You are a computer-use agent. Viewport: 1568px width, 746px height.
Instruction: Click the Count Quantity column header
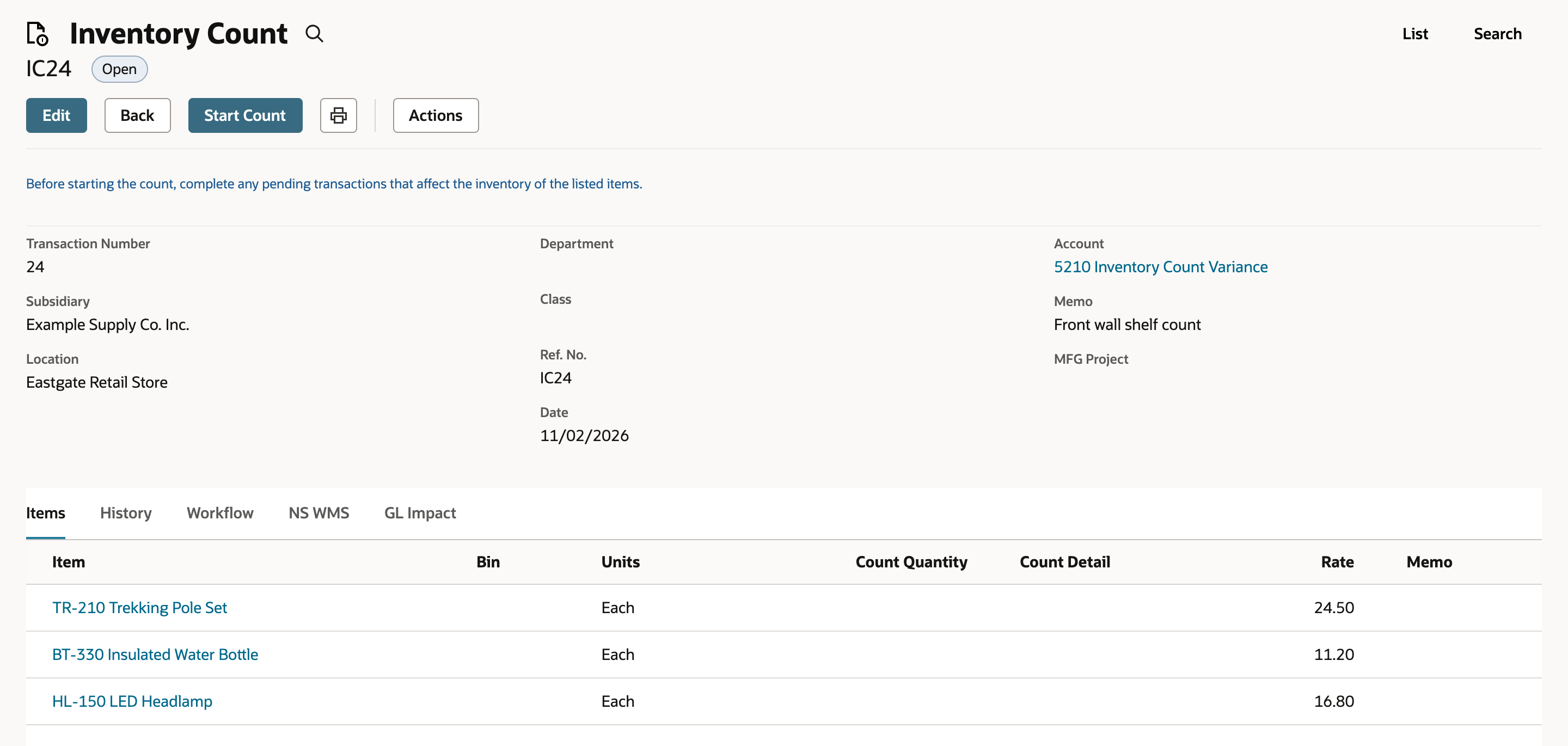(x=911, y=561)
